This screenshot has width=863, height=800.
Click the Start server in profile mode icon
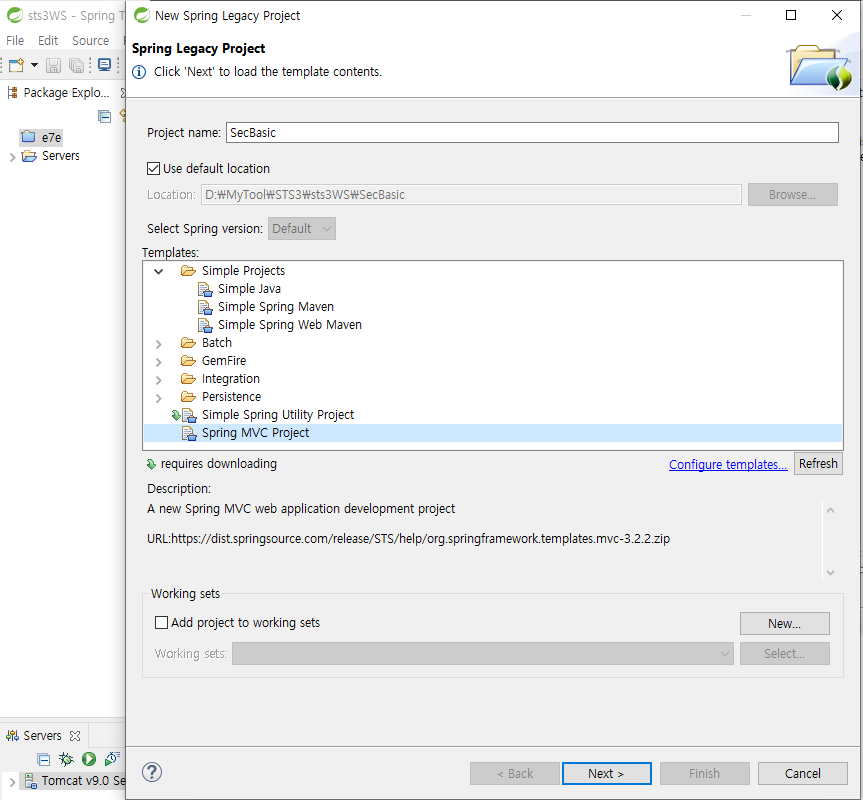pos(112,759)
